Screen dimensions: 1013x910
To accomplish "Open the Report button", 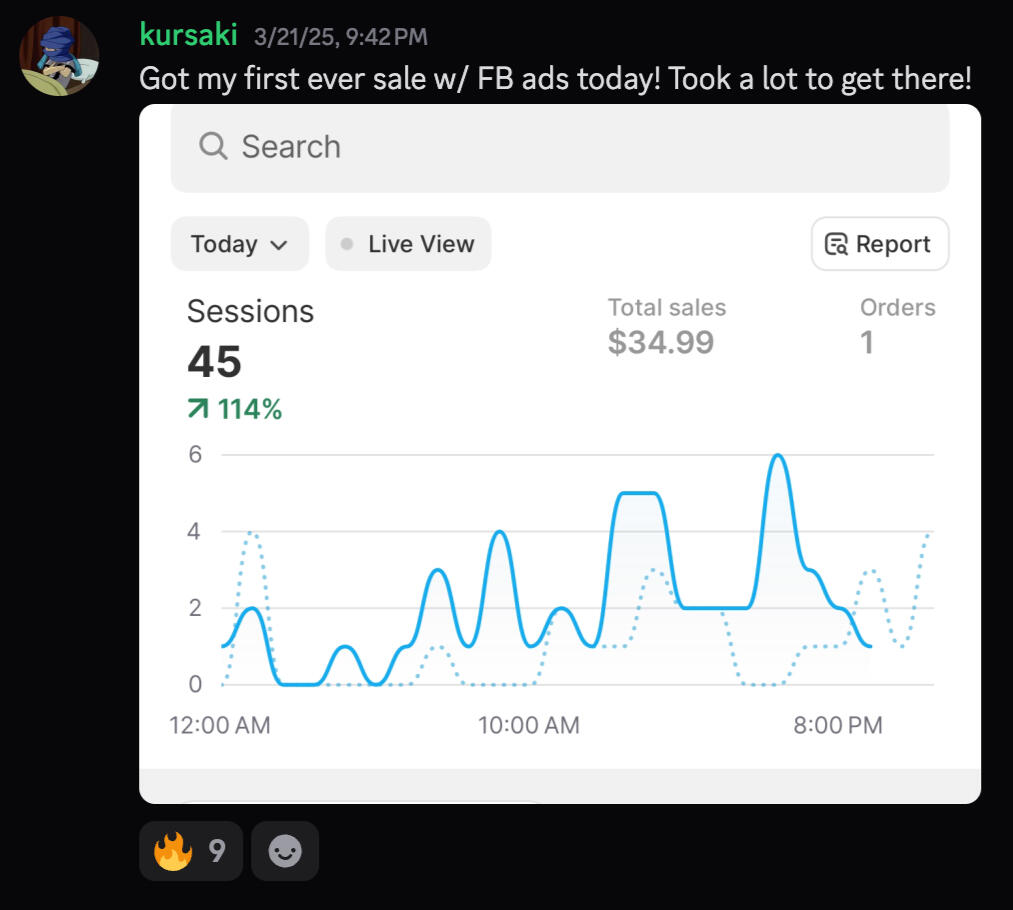I will pos(879,244).
